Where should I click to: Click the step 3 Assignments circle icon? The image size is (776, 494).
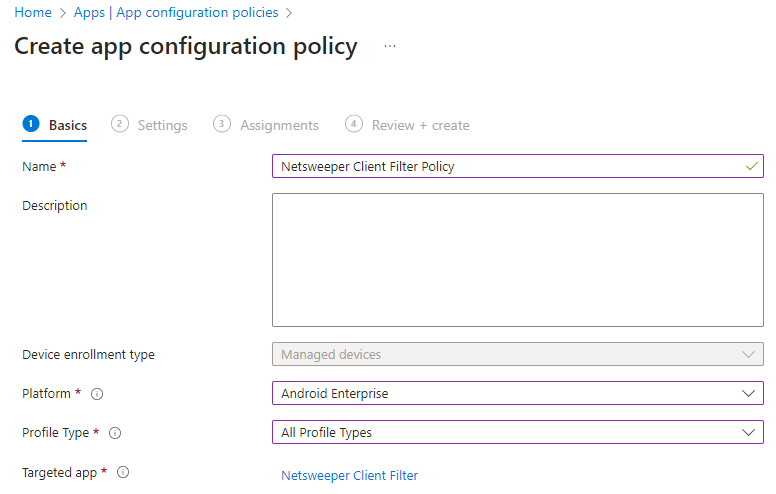pos(222,124)
